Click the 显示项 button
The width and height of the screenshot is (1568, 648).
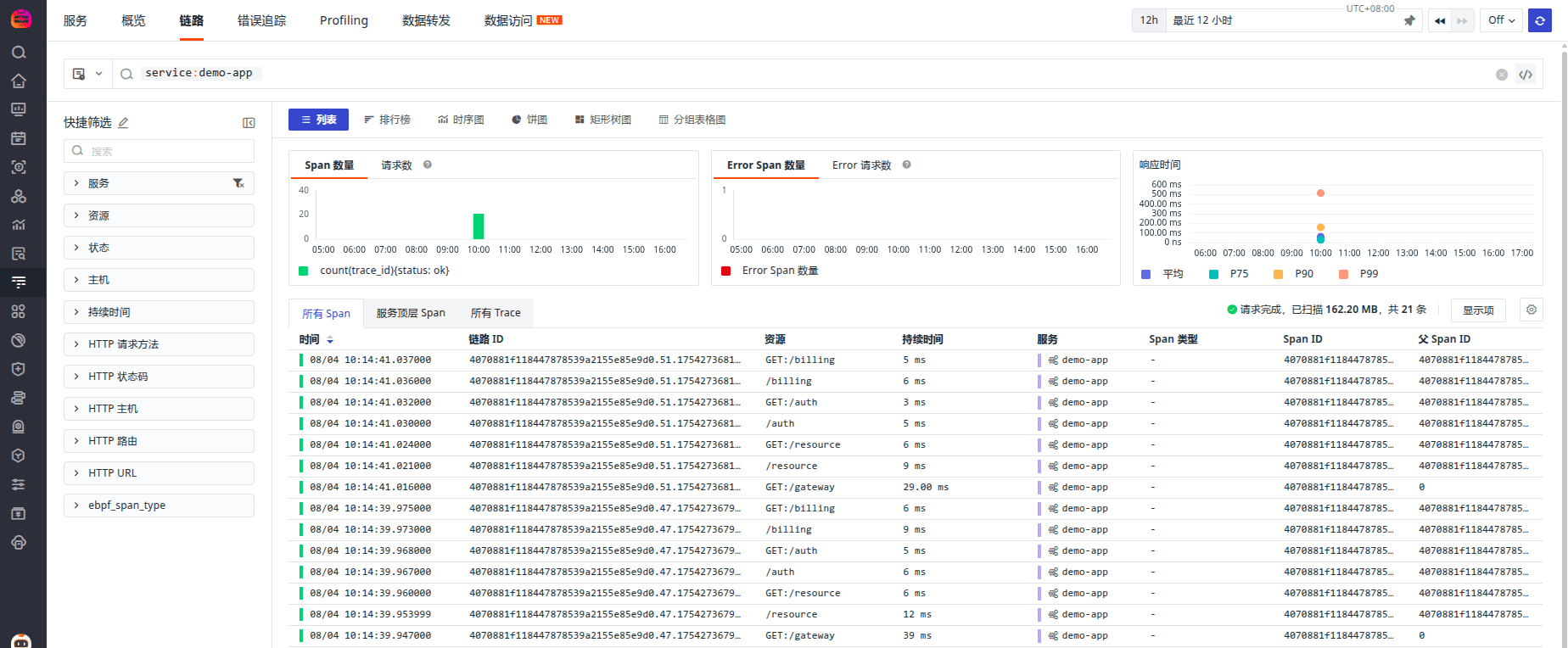point(1478,310)
